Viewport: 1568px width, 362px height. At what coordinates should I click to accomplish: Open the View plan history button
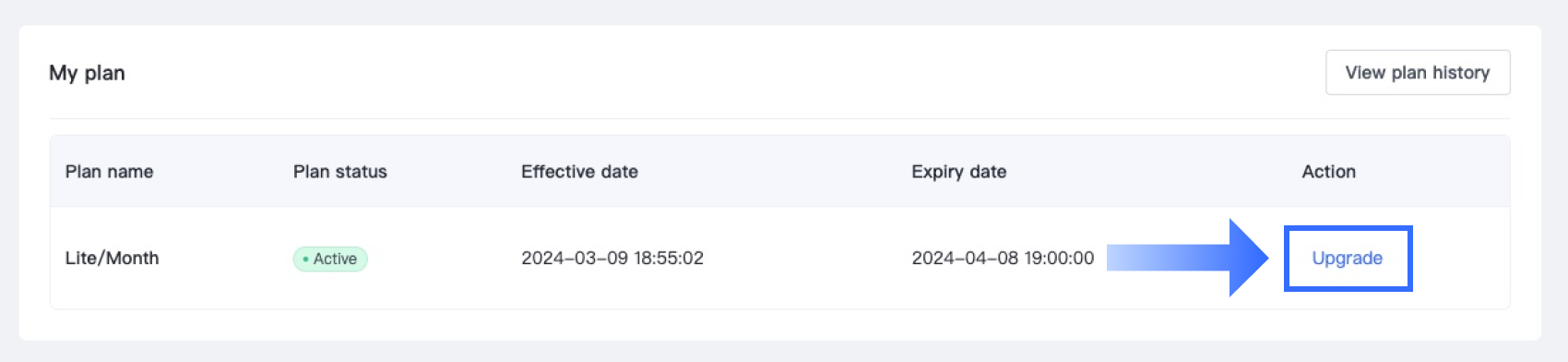click(1418, 72)
